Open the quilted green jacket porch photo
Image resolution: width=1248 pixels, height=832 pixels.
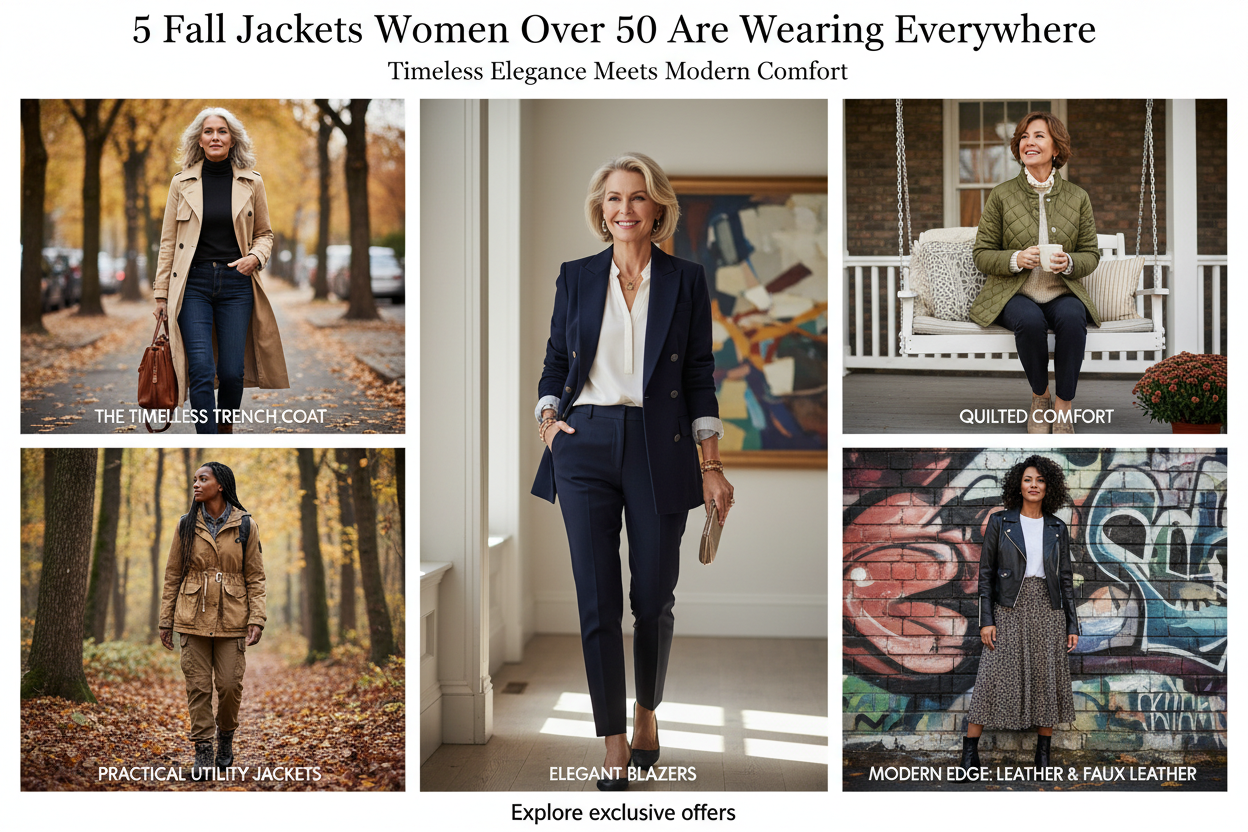pos(1034,266)
